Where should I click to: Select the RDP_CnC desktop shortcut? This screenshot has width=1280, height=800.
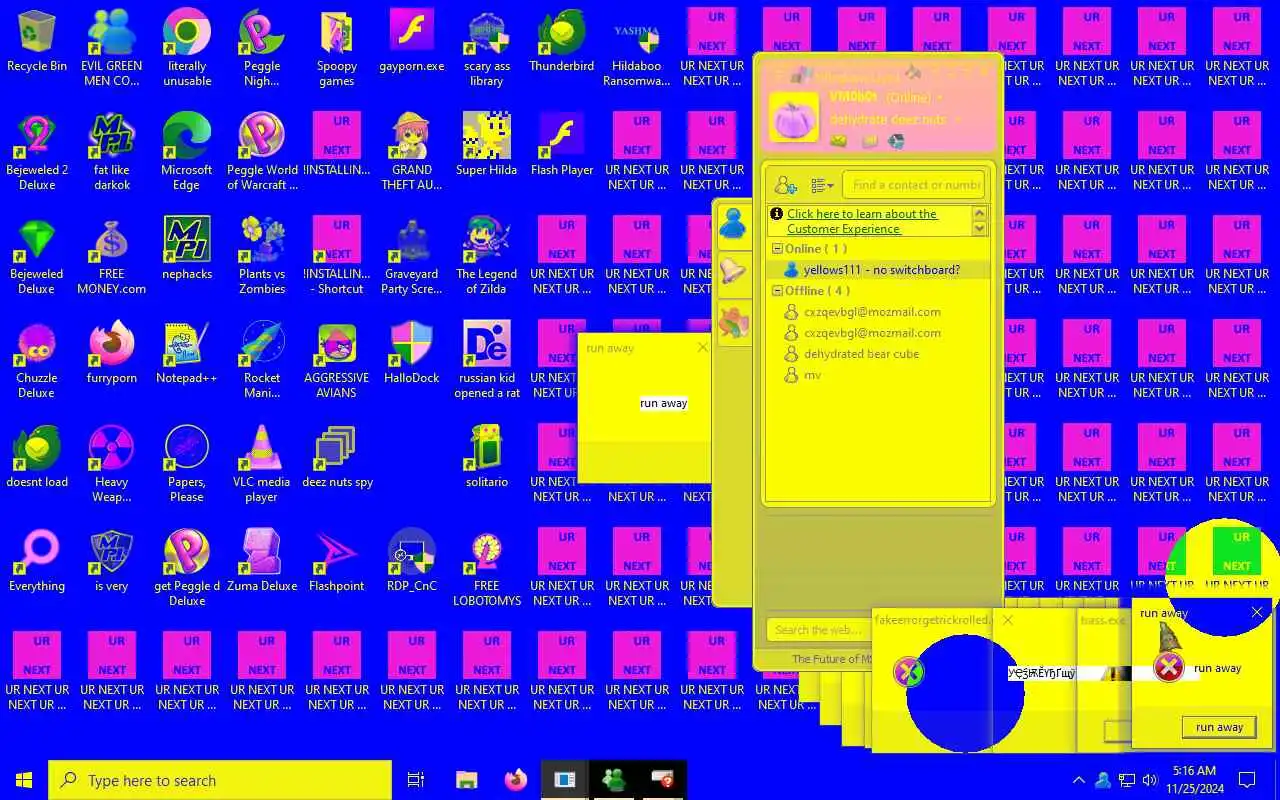412,562
